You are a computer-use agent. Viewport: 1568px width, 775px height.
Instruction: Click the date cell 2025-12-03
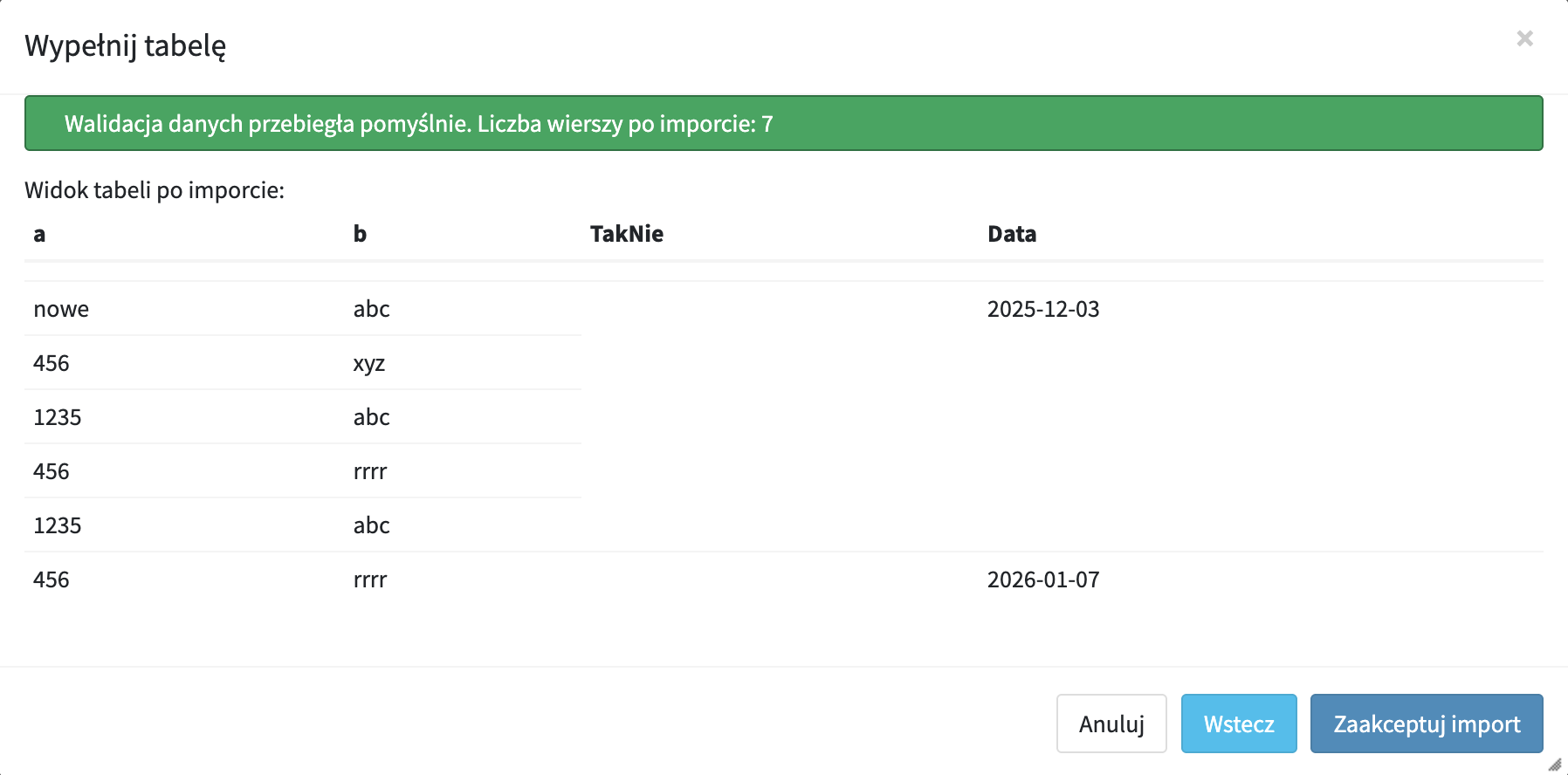(x=1042, y=309)
